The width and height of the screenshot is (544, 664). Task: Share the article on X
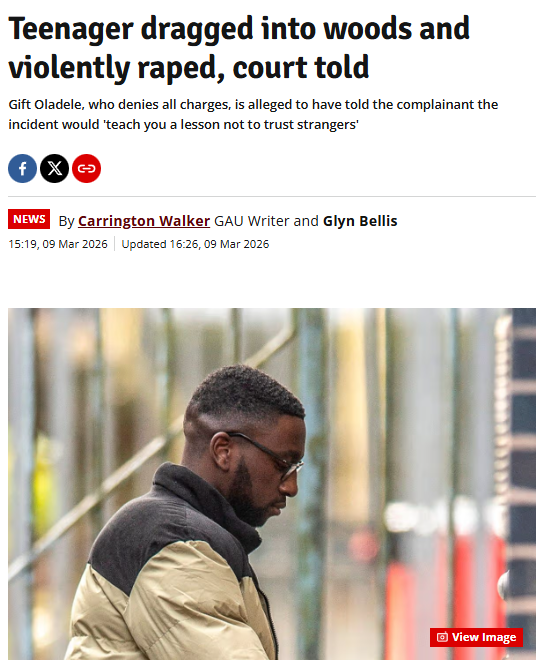(x=55, y=169)
